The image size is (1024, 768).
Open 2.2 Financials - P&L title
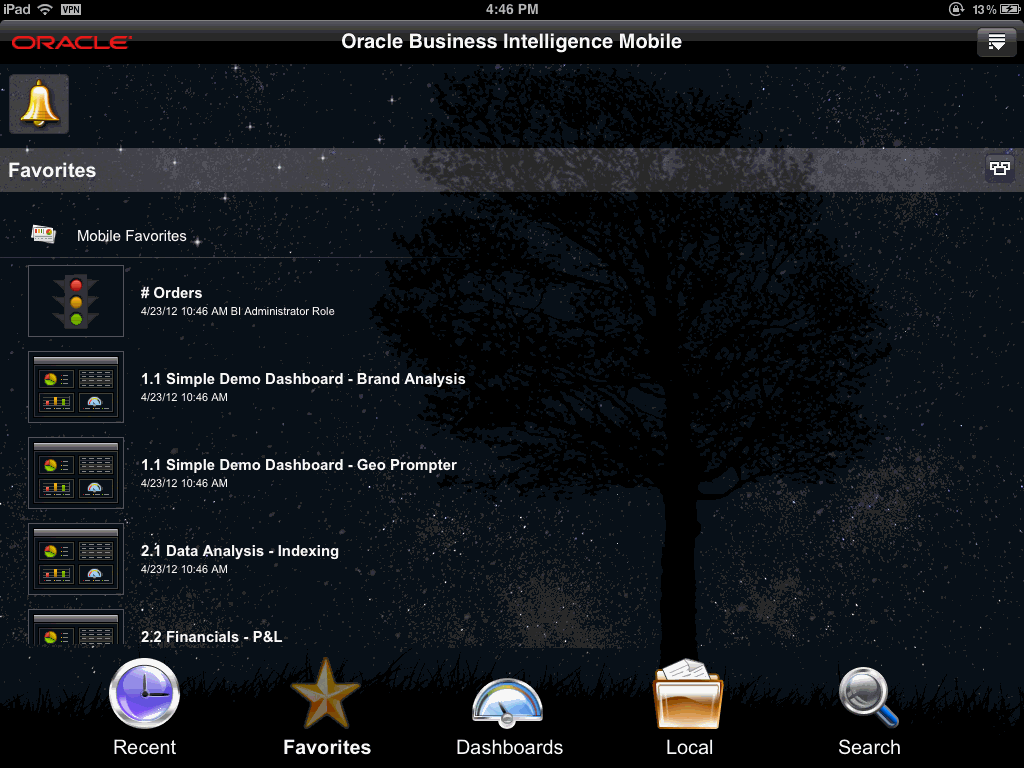point(212,637)
